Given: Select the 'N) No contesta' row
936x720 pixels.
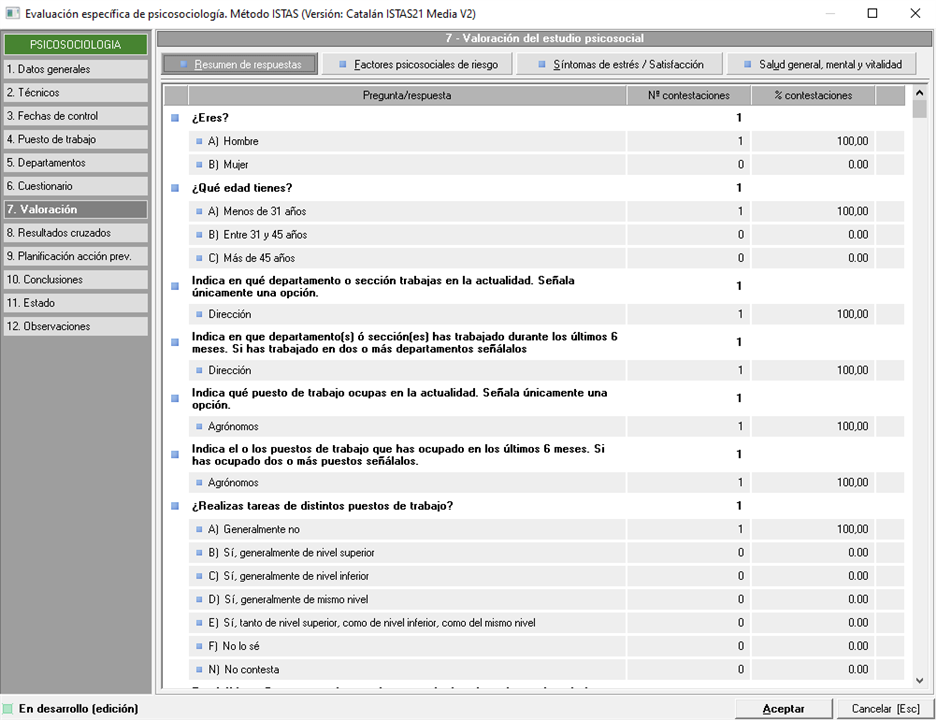Looking at the screenshot, I should click(x=400, y=670).
